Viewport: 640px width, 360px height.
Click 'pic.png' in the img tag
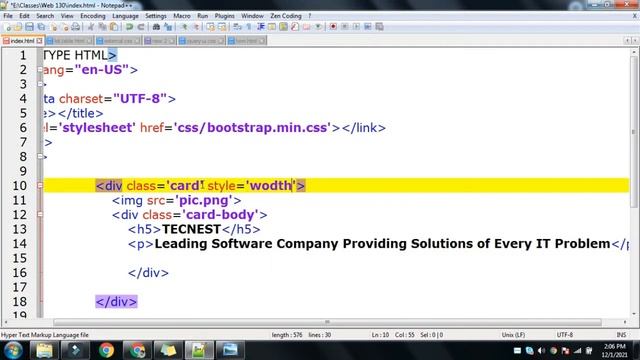(x=204, y=200)
